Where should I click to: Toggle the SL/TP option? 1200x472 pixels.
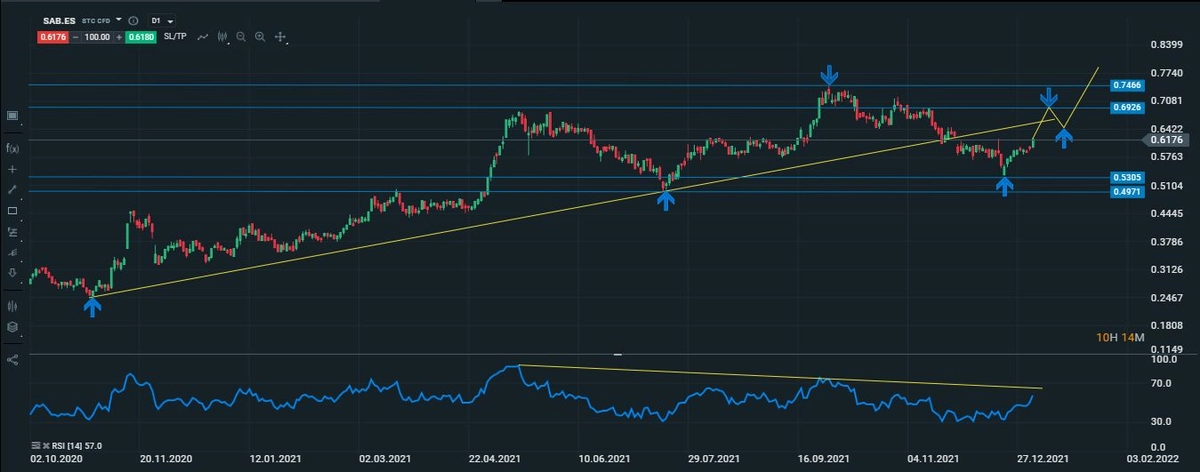(173, 37)
